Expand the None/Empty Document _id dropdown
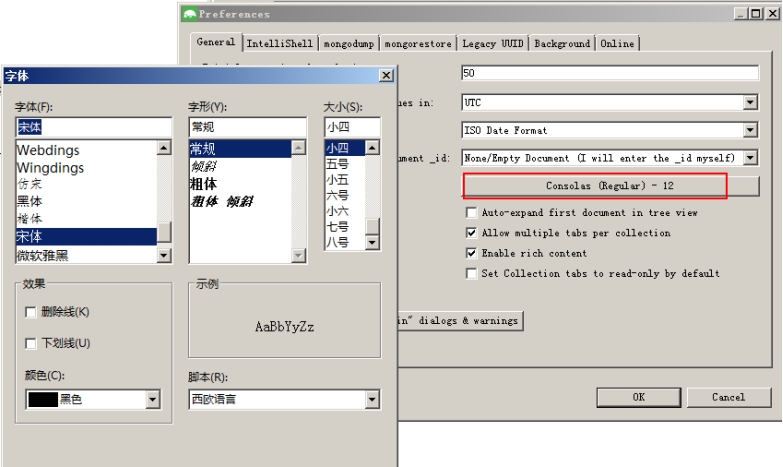Screen dimensions: 783x467 click(x=750, y=158)
